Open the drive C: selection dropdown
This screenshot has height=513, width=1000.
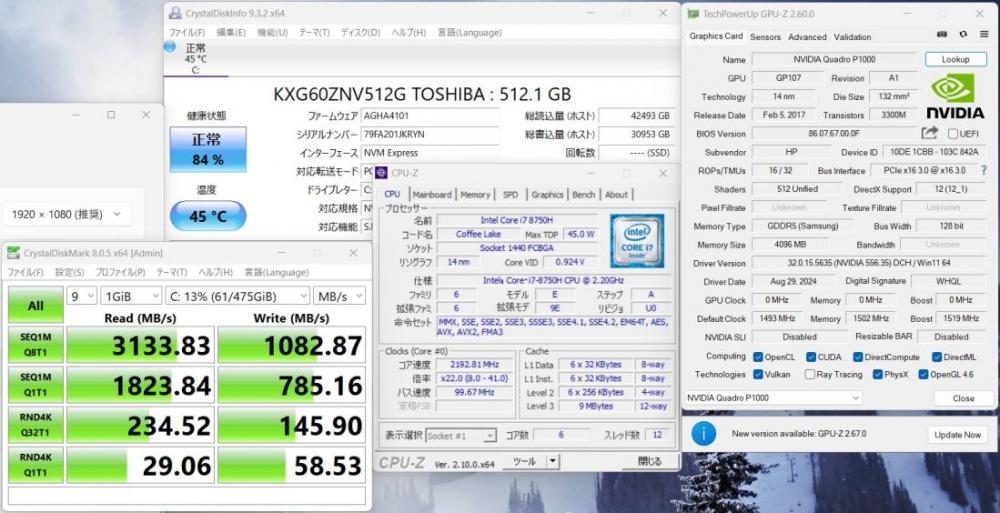click(237, 296)
